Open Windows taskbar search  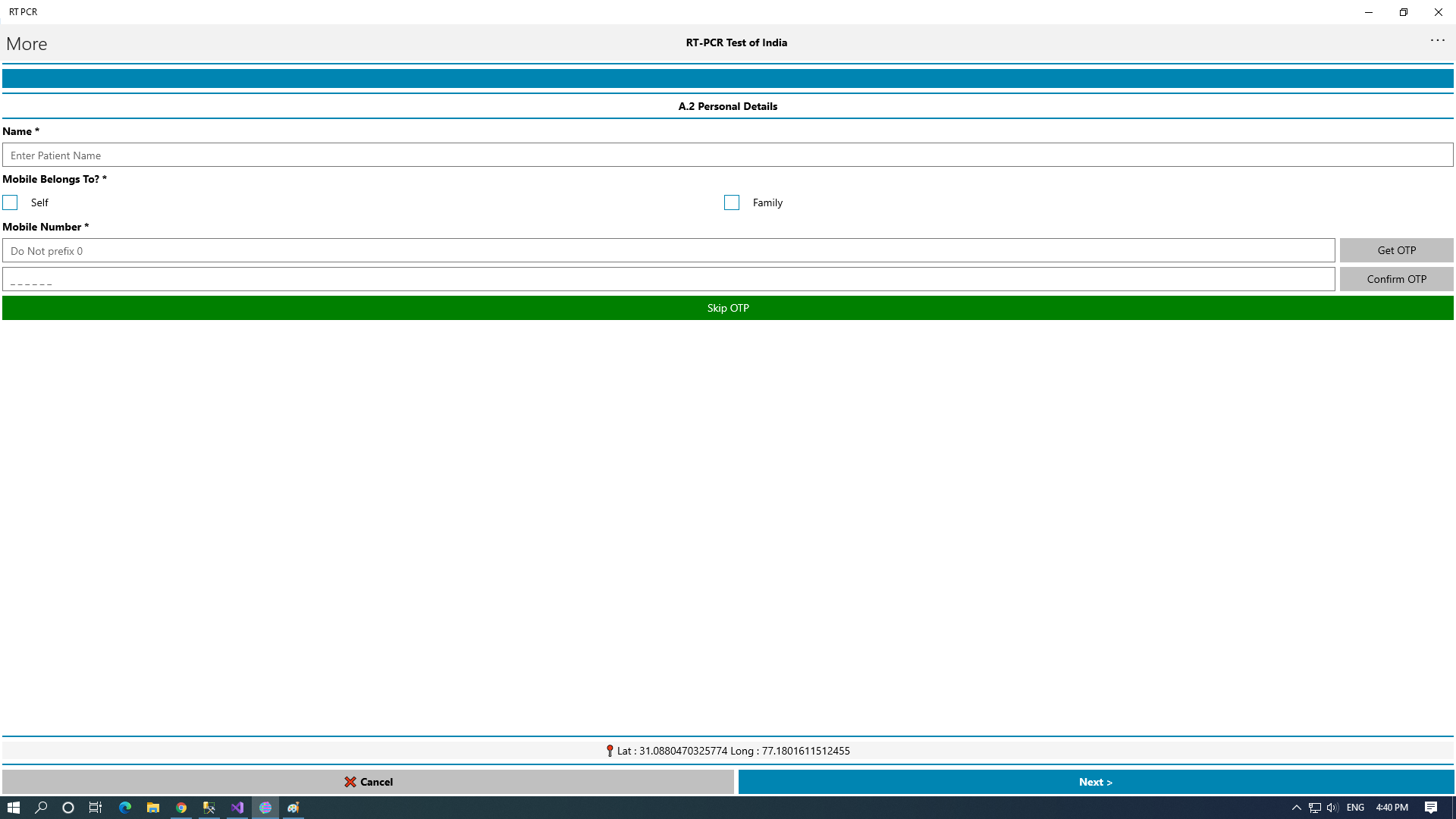click(41, 808)
